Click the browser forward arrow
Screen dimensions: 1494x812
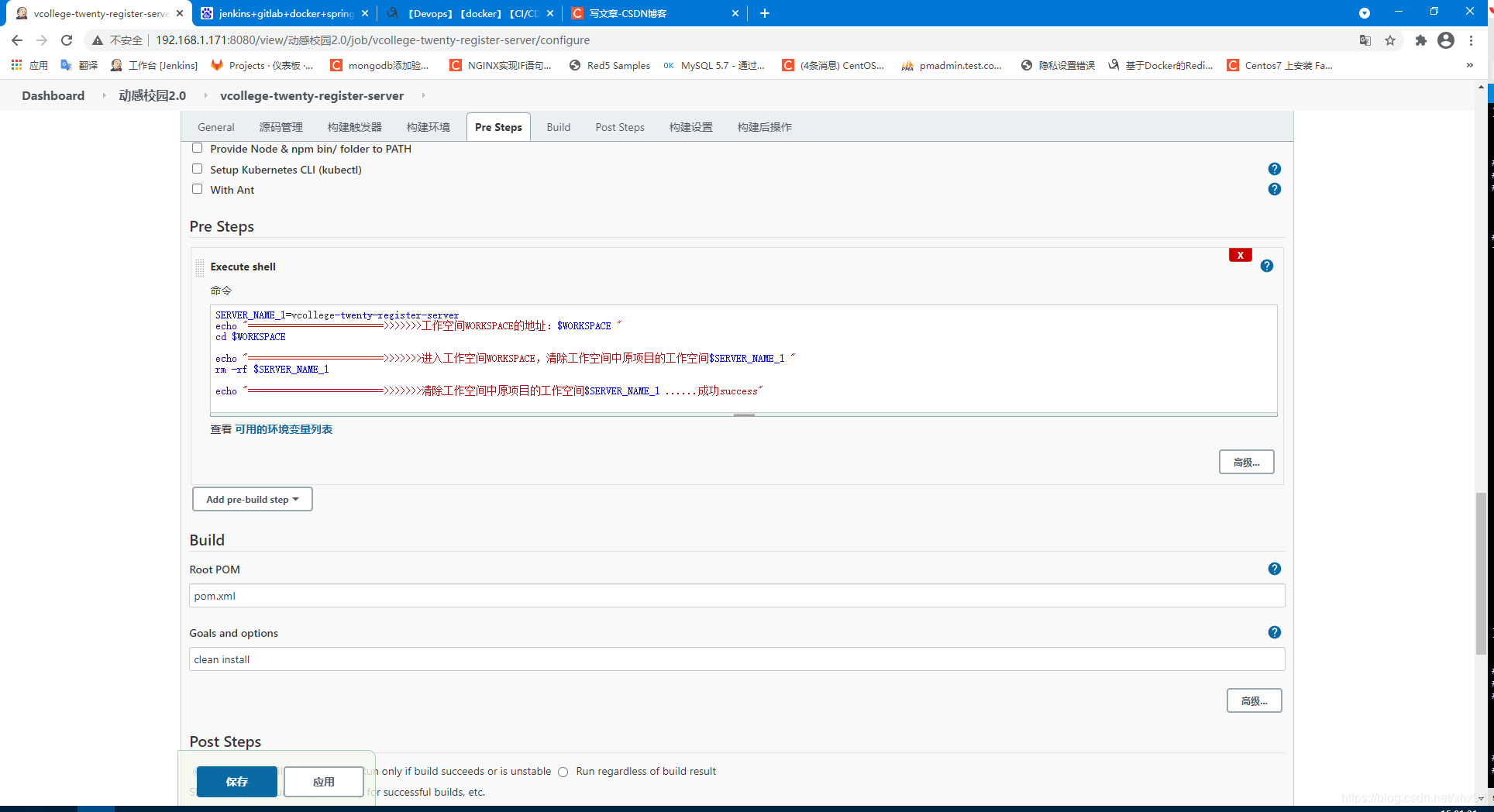point(42,40)
